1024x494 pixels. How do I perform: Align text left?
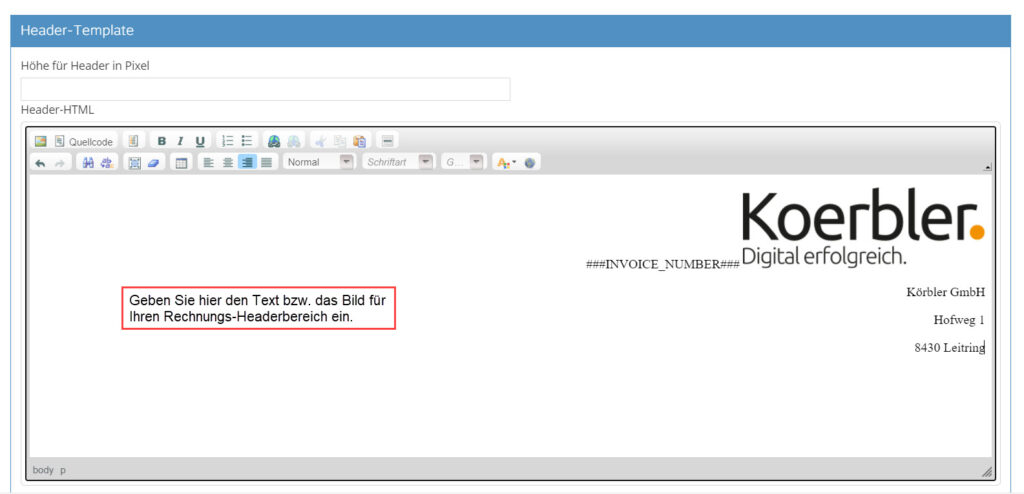pos(209,163)
